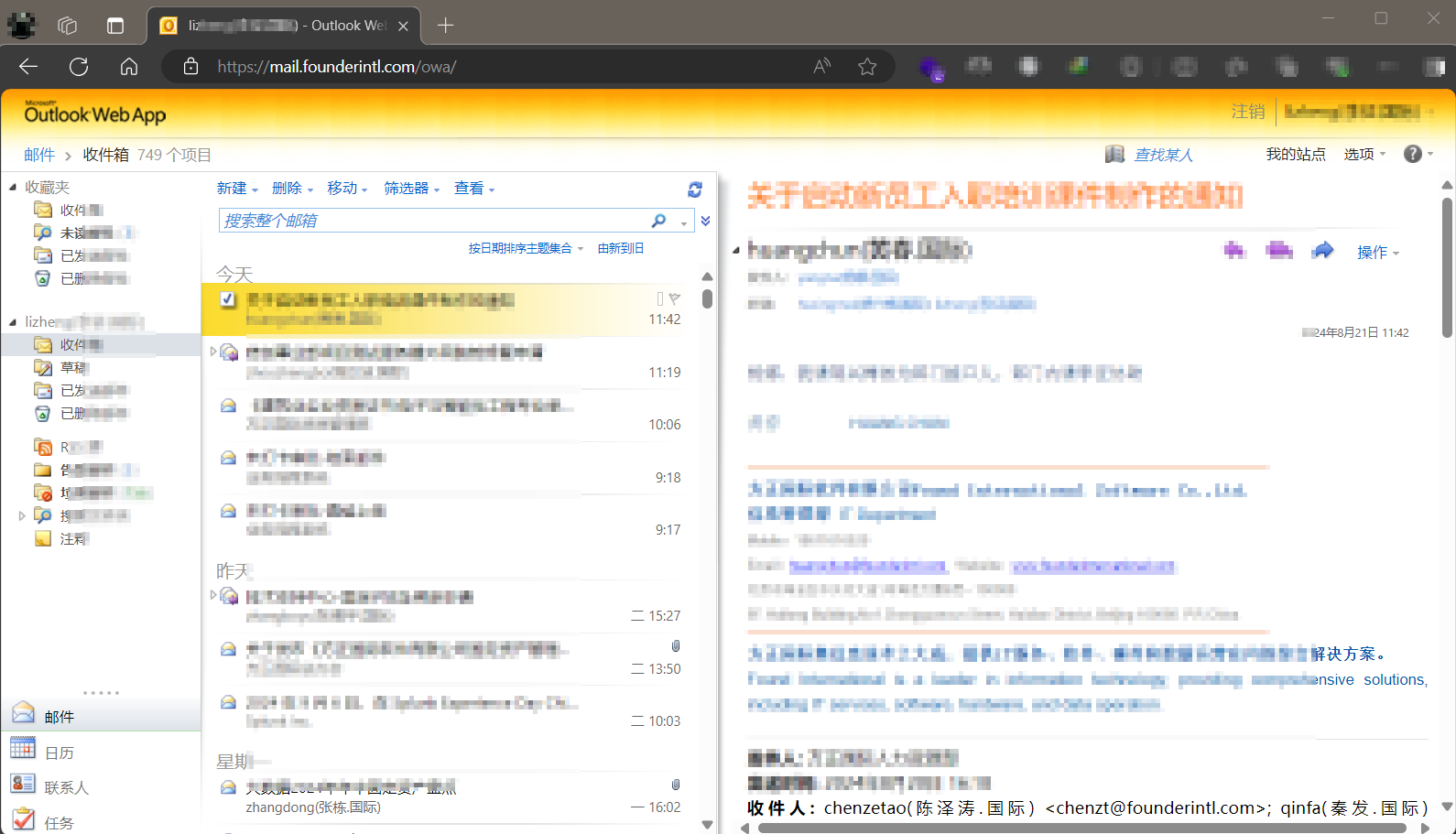Click browser back arrow

click(28, 67)
